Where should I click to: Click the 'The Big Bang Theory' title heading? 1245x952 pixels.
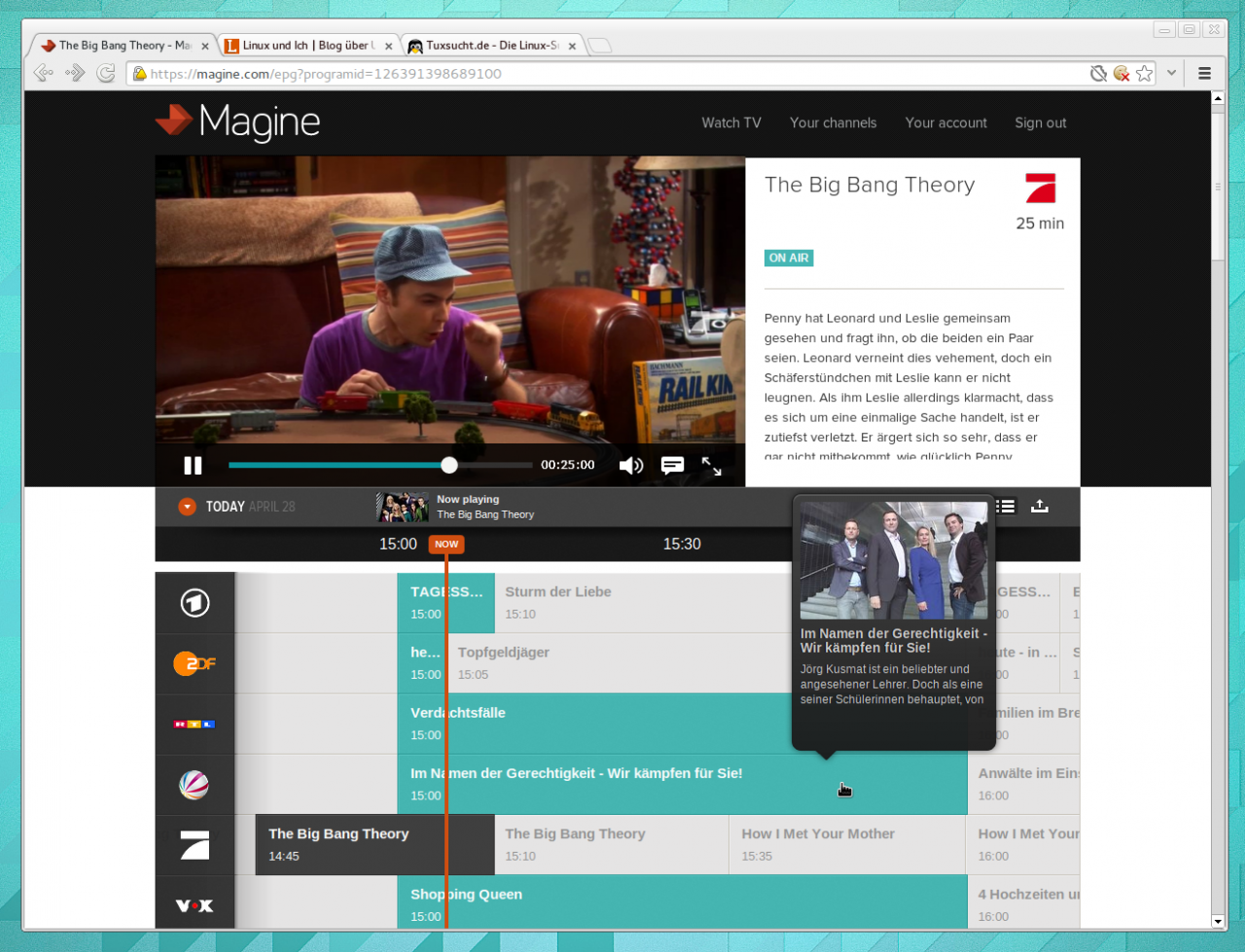(870, 185)
